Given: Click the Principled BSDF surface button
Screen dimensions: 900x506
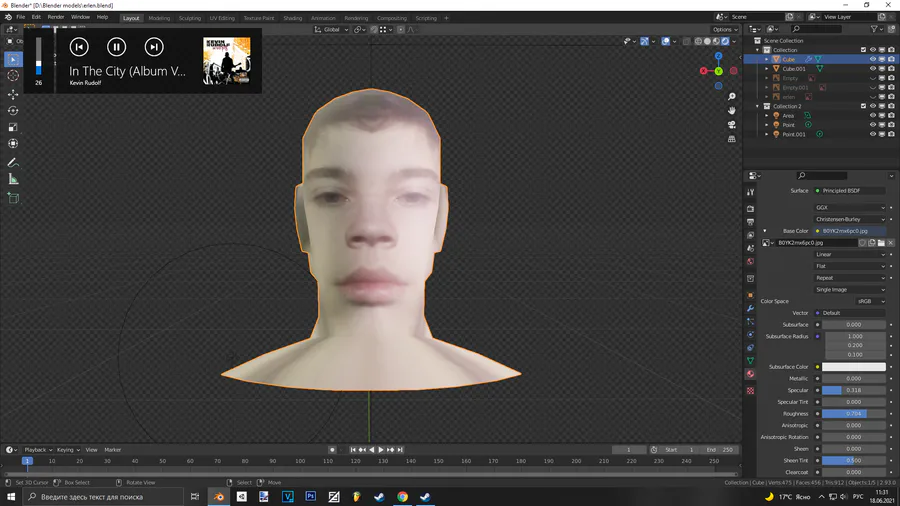Looking at the screenshot, I should coord(850,190).
